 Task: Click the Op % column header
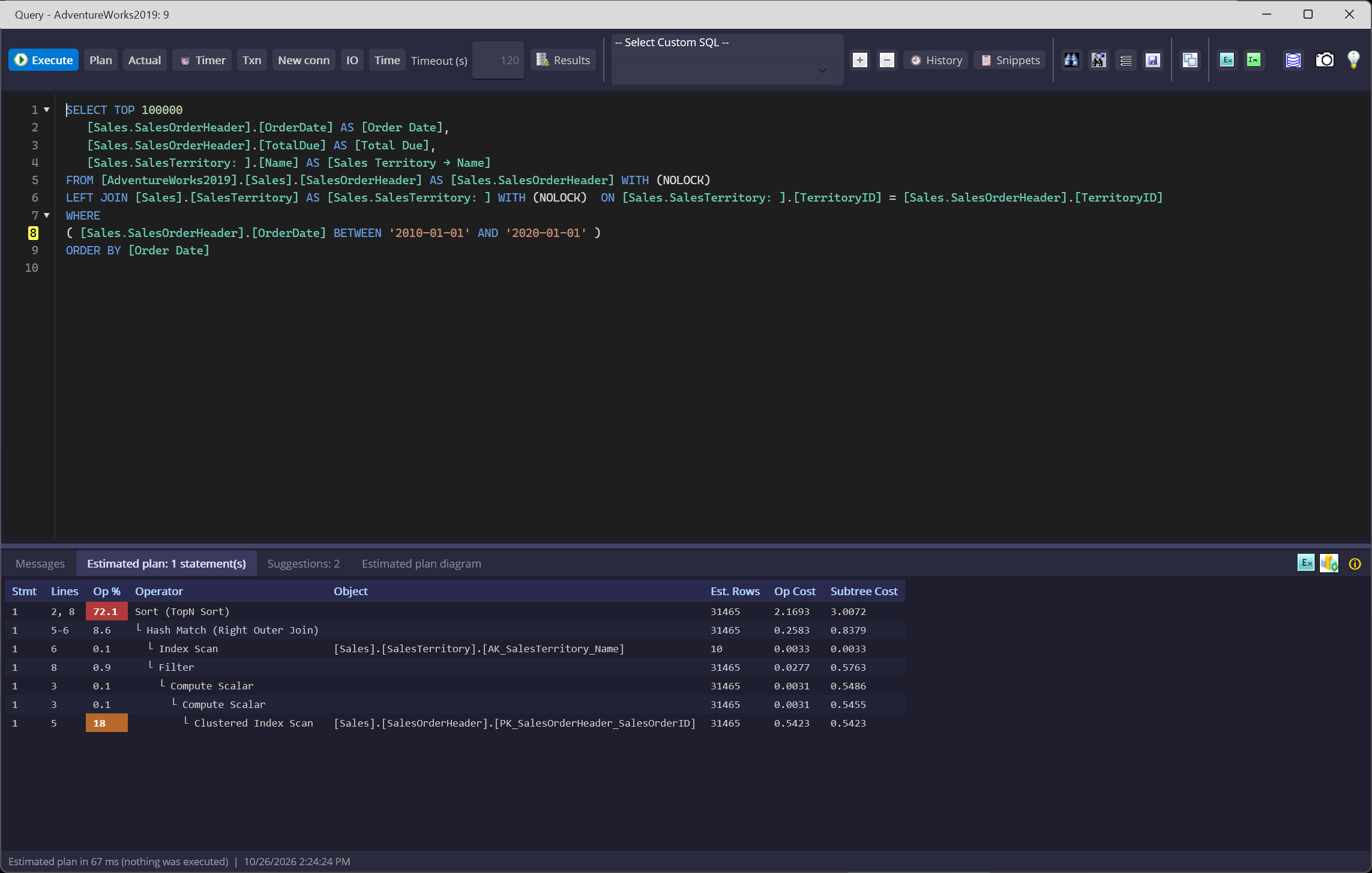[x=107, y=591]
